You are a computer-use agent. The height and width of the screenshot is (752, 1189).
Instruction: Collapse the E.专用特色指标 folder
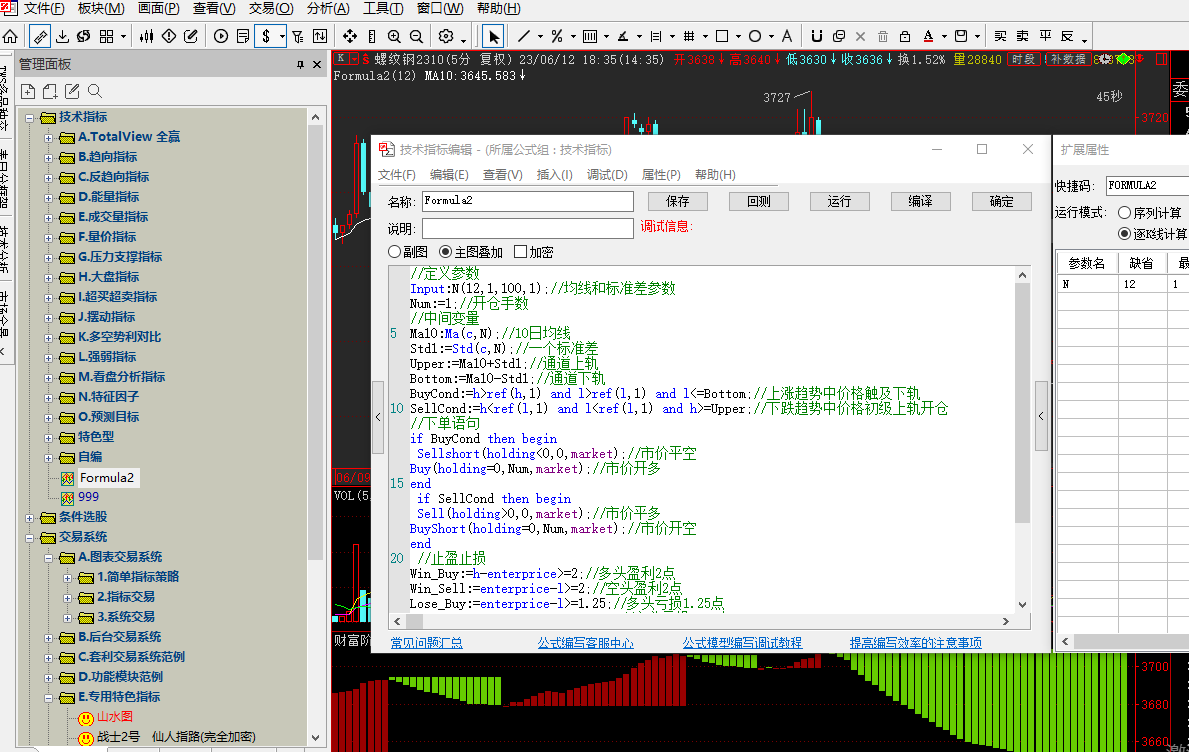pyautogui.click(x=48, y=697)
